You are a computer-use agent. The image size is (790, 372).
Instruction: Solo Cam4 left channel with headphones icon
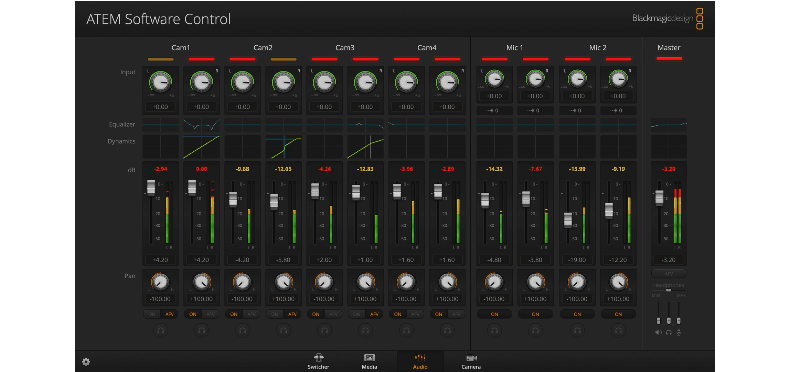click(x=407, y=331)
